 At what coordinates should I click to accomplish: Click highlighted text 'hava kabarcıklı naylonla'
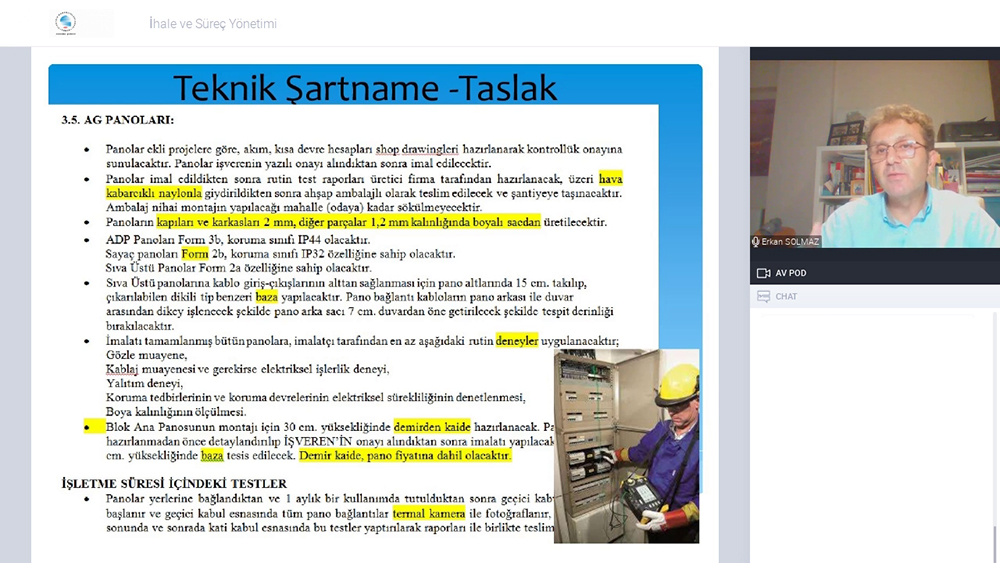(154, 193)
